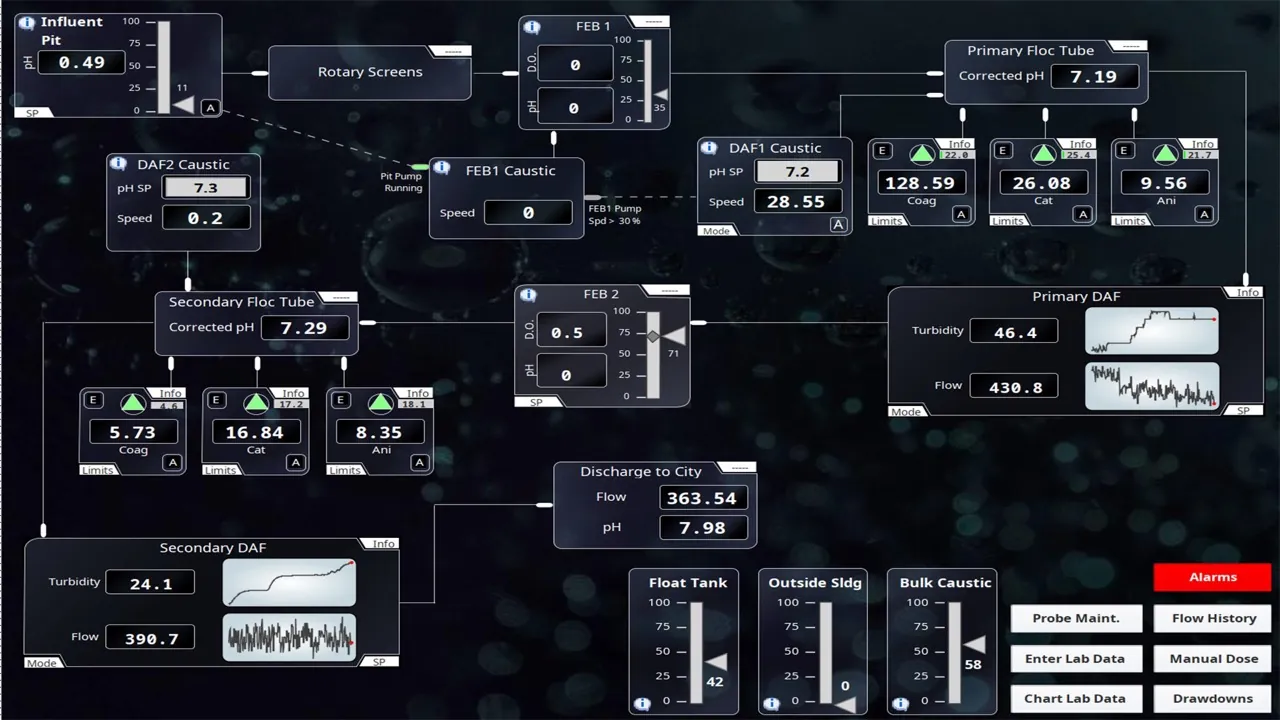Image resolution: width=1280 pixels, height=720 pixels.
Task: Click the FEB 2 info icon
Action: click(529, 295)
